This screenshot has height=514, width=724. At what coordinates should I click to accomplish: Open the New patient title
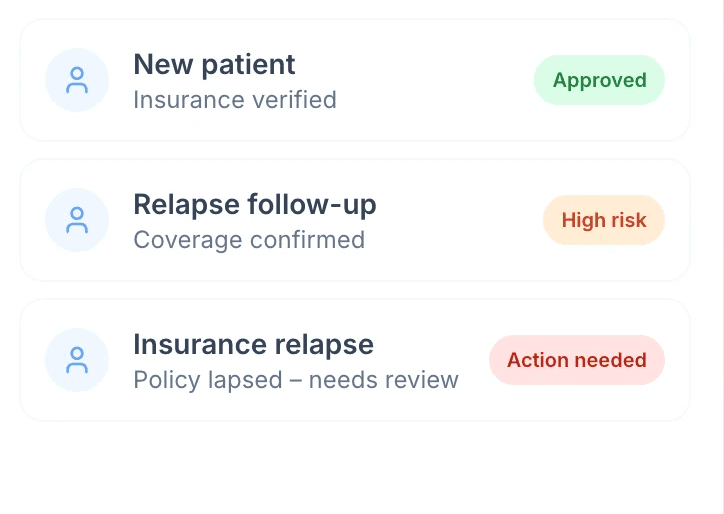coord(214,65)
